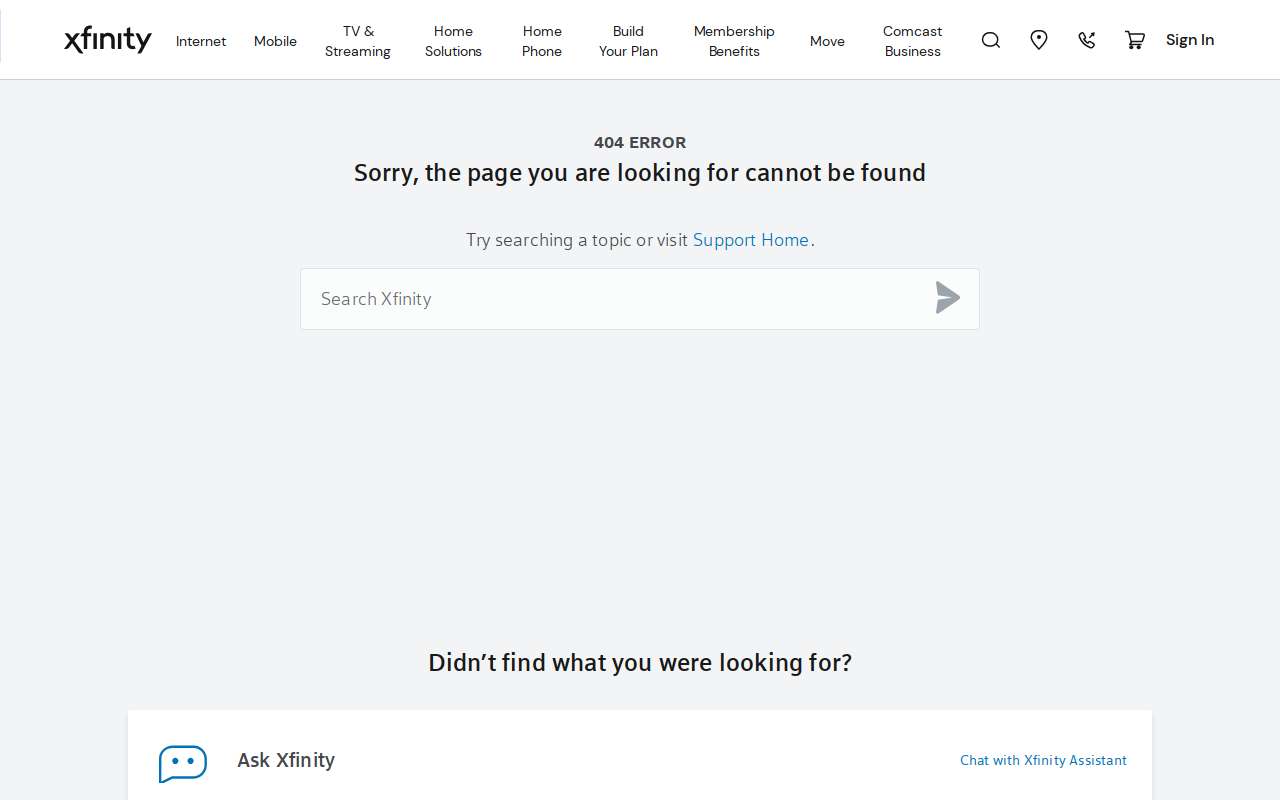Open Chat with Xfinity Assistant link
Image resolution: width=1280 pixels, height=800 pixels.
[1043, 760]
